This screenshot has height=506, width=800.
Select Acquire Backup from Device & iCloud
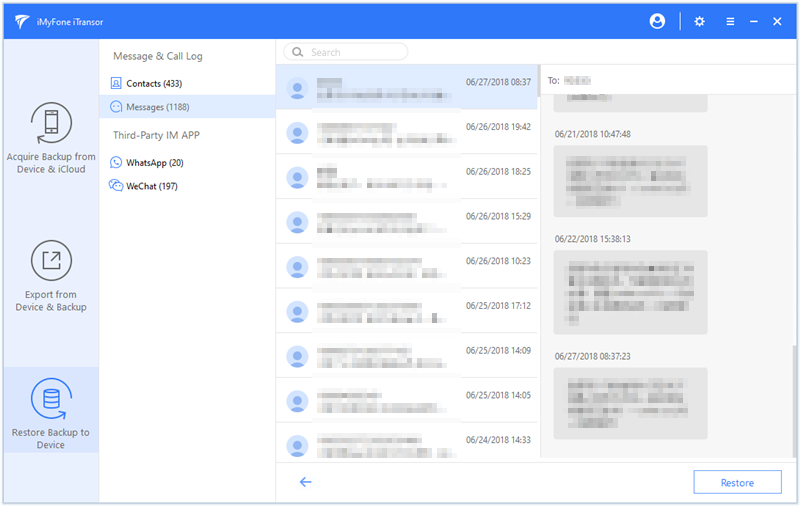[x=51, y=138]
